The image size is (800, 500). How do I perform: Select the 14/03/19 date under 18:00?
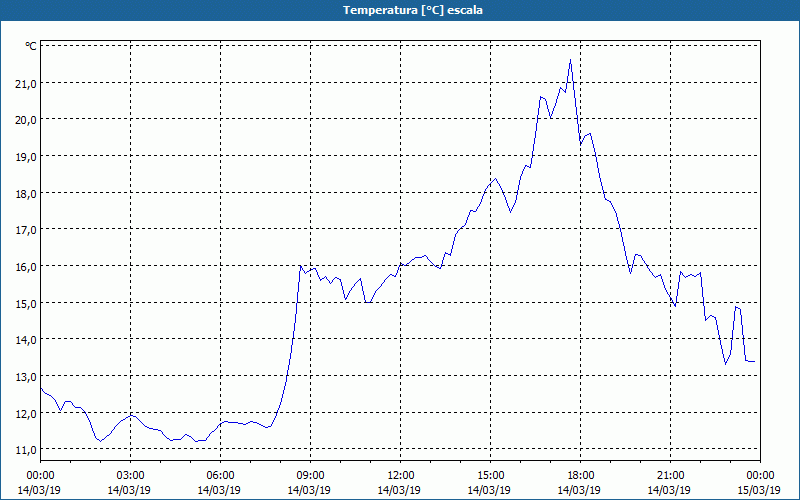[x=579, y=490]
